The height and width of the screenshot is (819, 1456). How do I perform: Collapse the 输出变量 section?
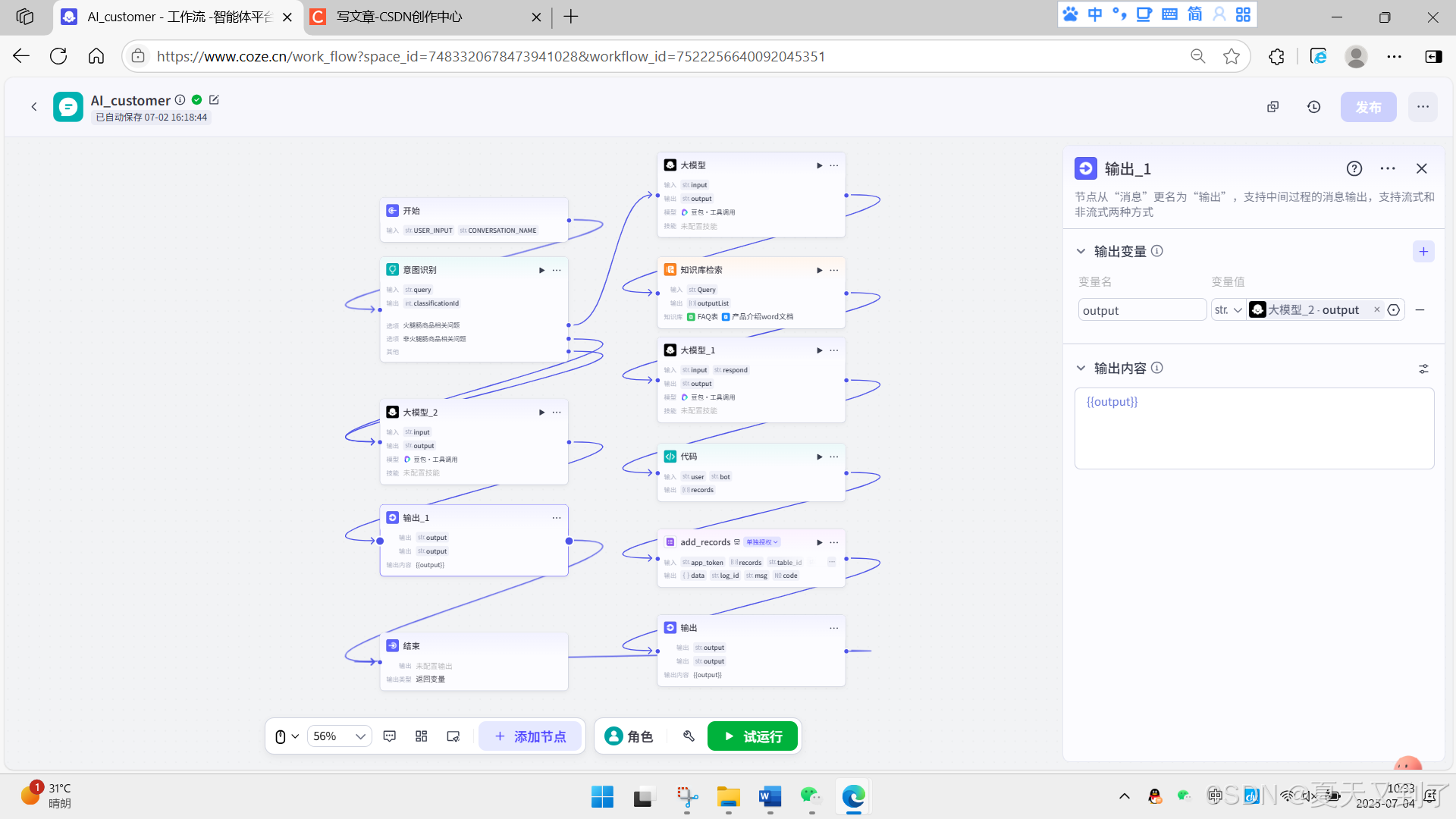1081,251
